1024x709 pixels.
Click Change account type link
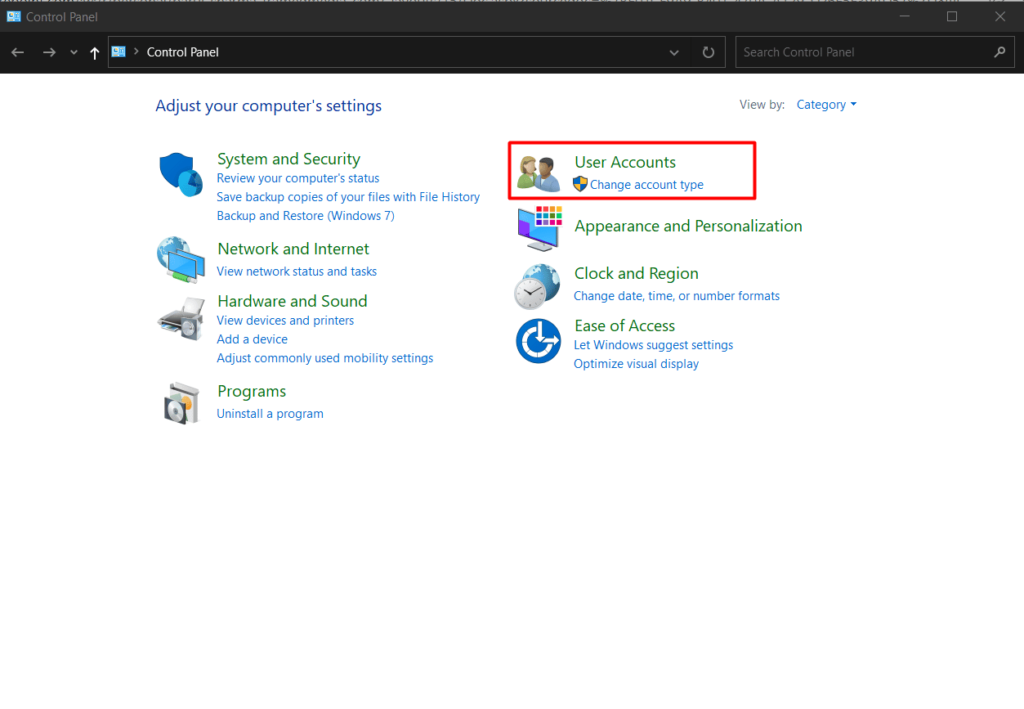tap(647, 185)
